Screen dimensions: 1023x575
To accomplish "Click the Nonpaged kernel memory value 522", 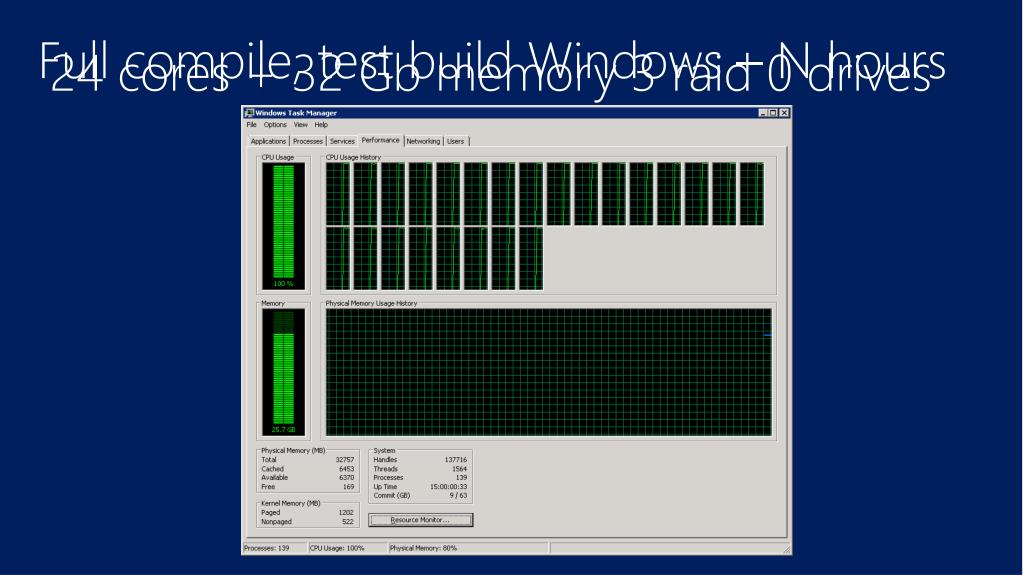I will (348, 521).
